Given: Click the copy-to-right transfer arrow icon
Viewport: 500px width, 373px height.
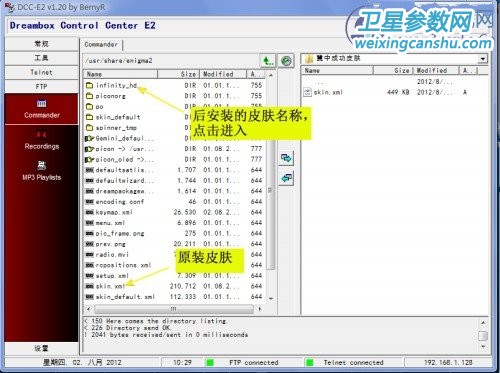Looking at the screenshot, I should (x=286, y=158).
